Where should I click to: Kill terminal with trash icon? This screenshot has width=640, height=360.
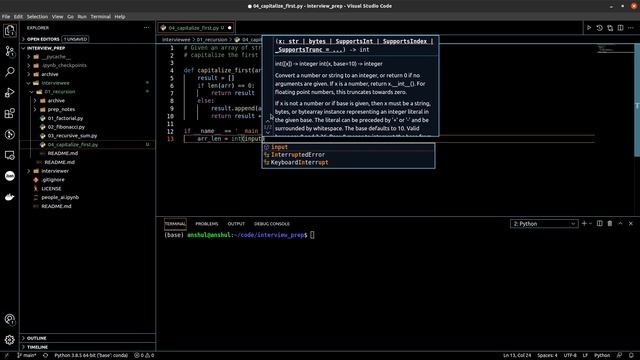click(x=610, y=224)
